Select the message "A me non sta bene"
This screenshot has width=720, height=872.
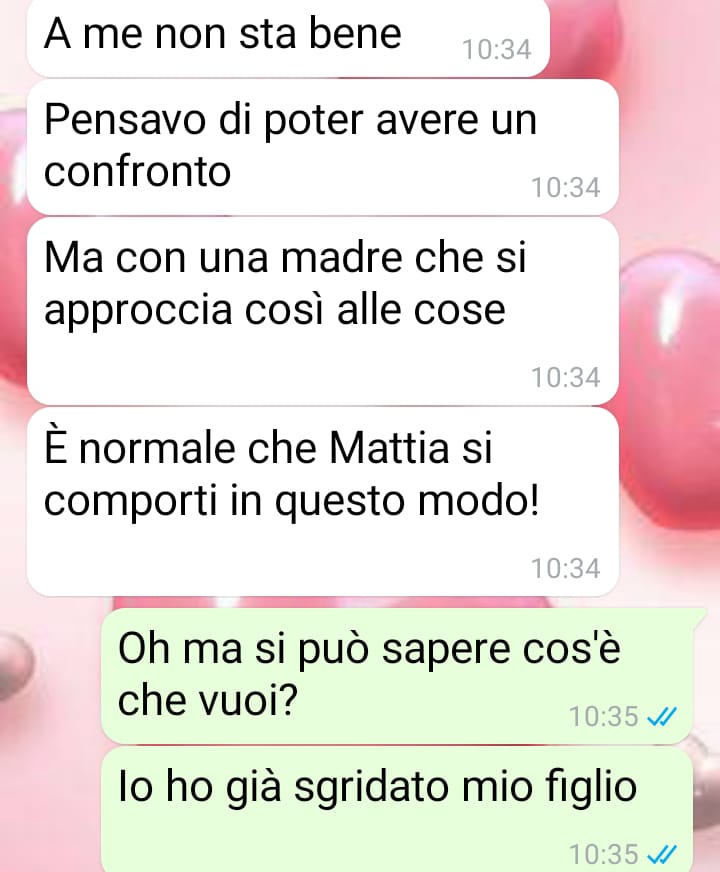click(x=288, y=37)
